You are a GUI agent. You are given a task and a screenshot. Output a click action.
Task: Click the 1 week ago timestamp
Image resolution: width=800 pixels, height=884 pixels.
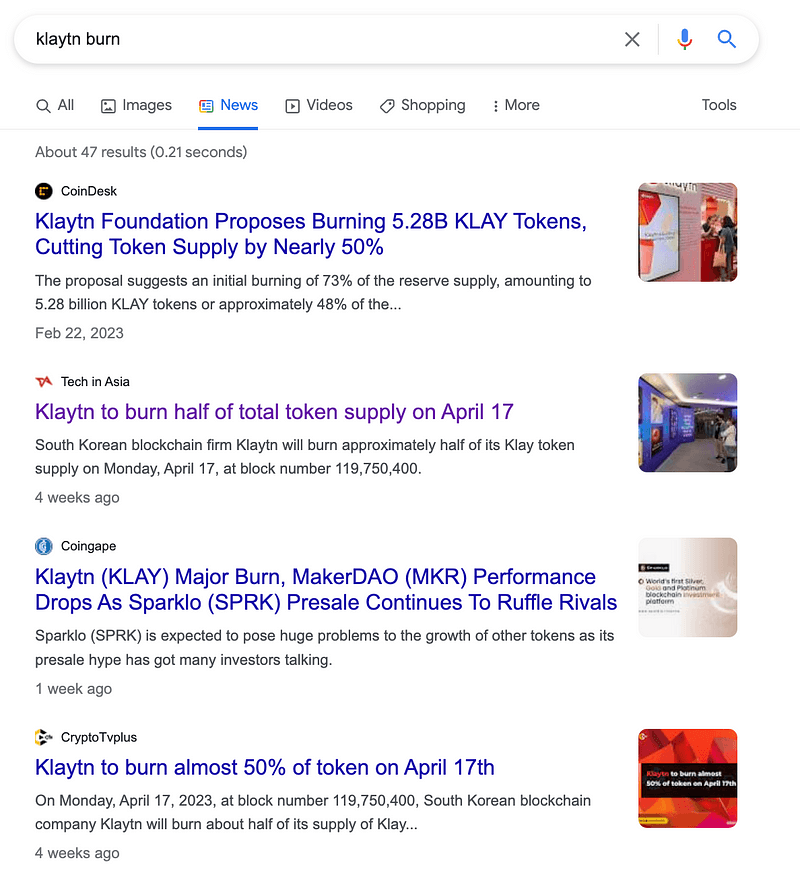pos(73,689)
